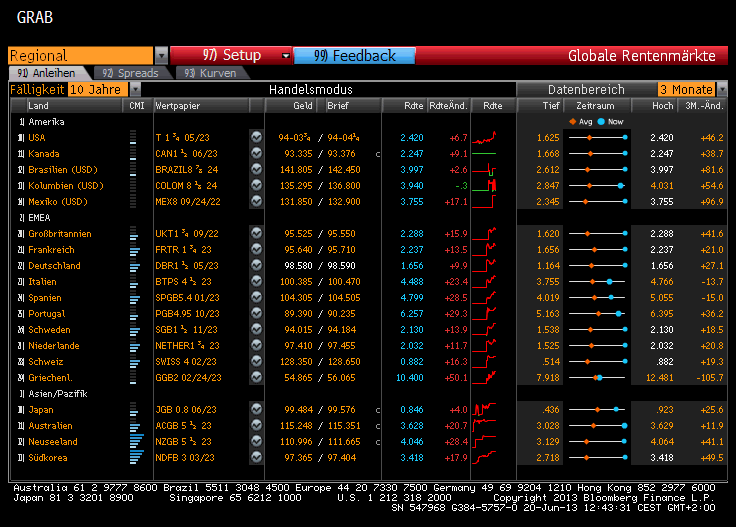Screen dimensions: 736x527
Task: Open the USA yield sparkline chart
Action: coord(484,137)
